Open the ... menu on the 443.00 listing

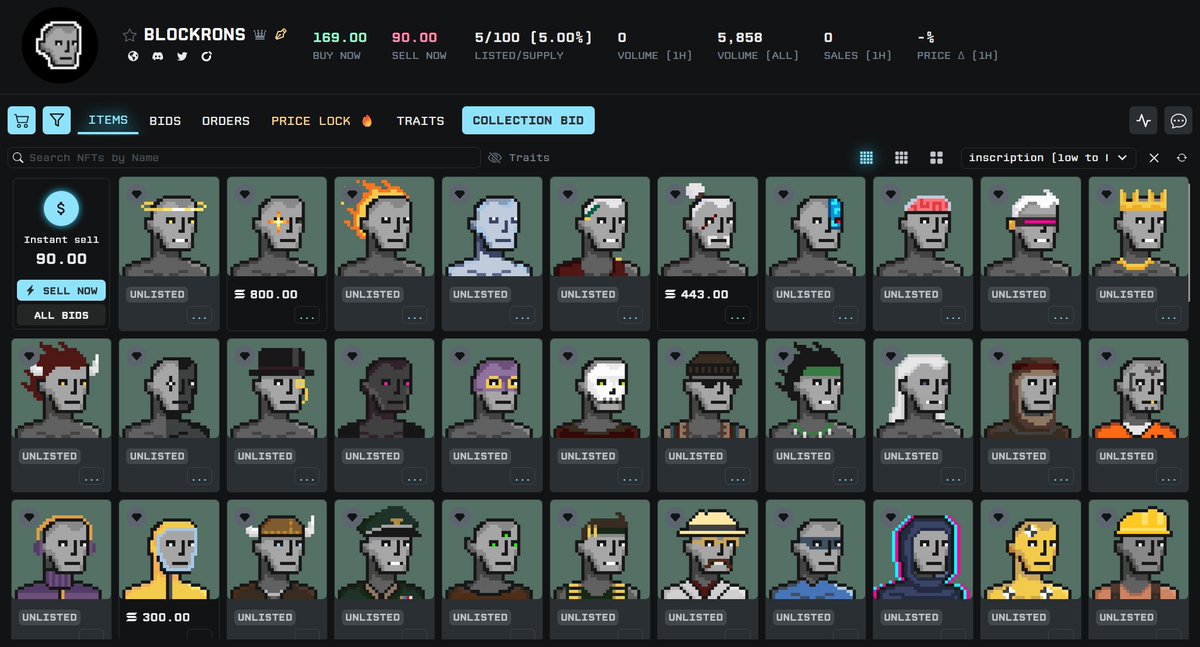point(738,316)
